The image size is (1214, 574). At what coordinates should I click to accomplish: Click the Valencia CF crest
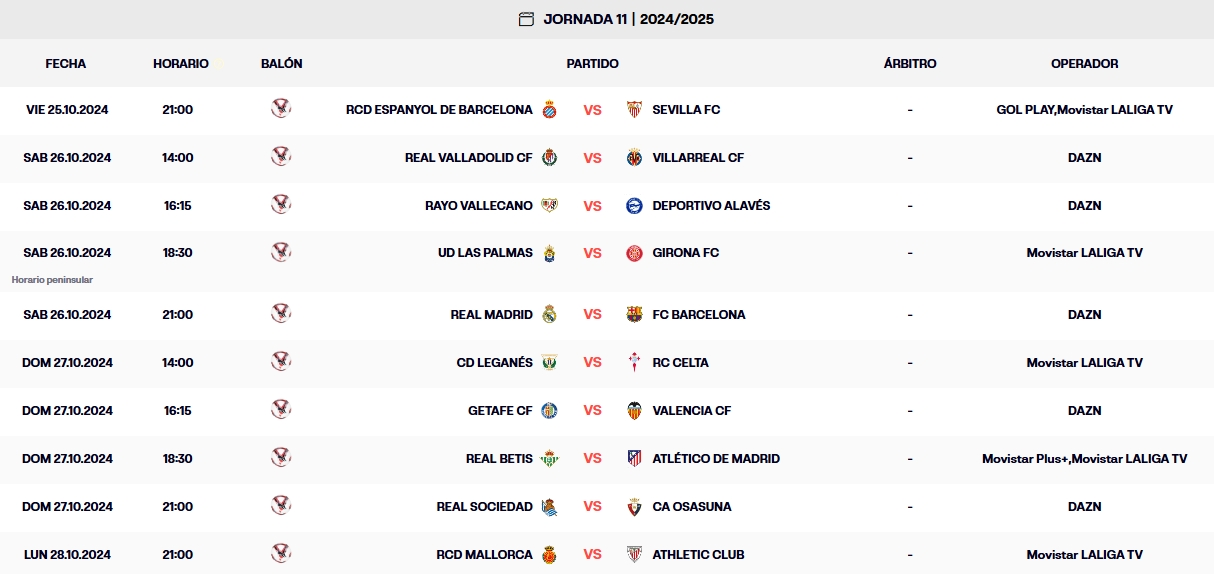click(634, 411)
